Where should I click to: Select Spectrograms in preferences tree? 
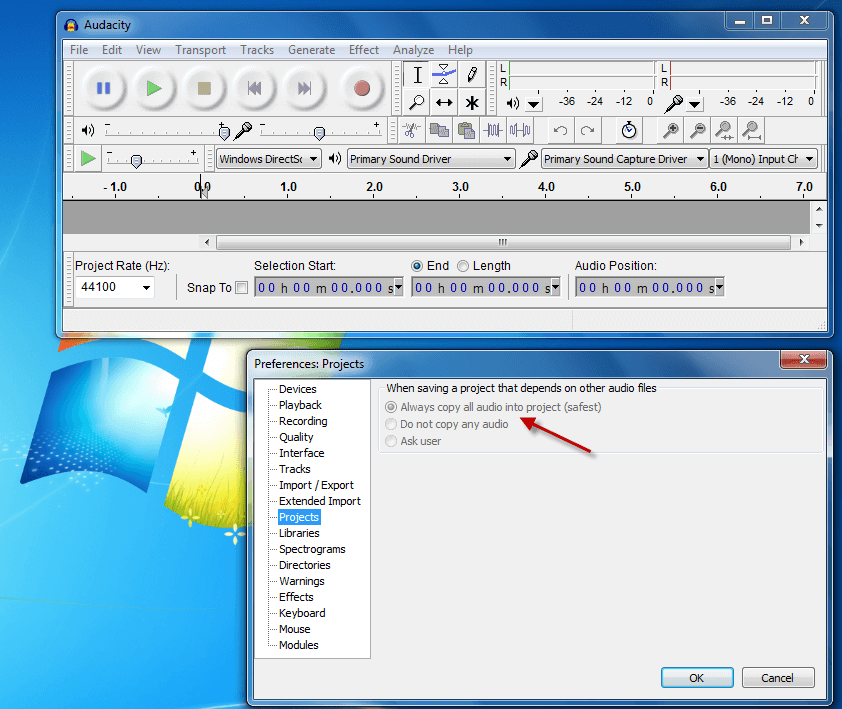pos(312,549)
